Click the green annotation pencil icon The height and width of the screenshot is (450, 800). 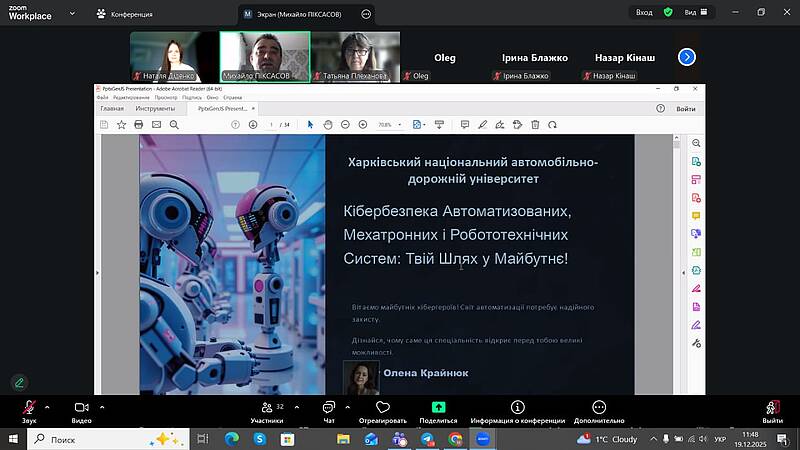pyautogui.click(x=19, y=382)
